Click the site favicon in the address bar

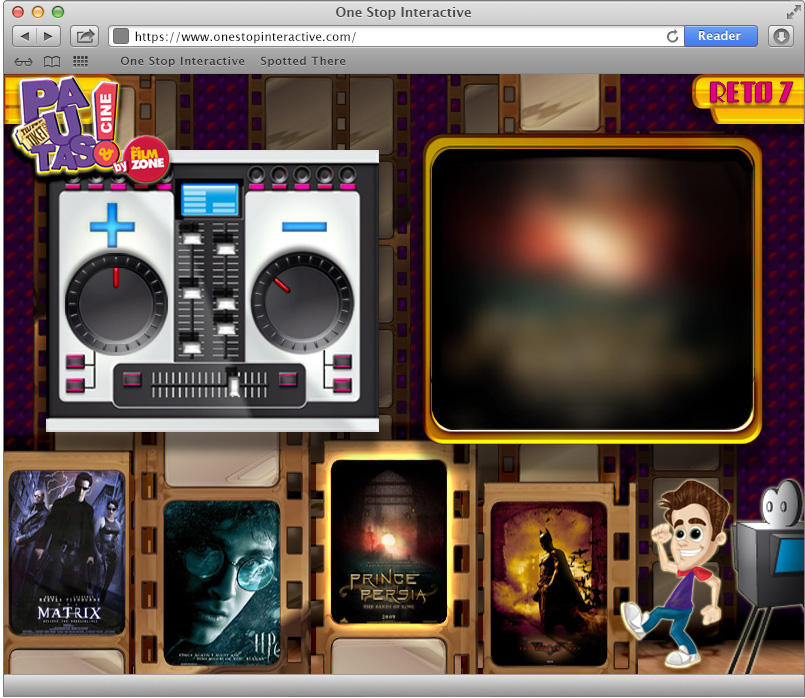coord(121,36)
